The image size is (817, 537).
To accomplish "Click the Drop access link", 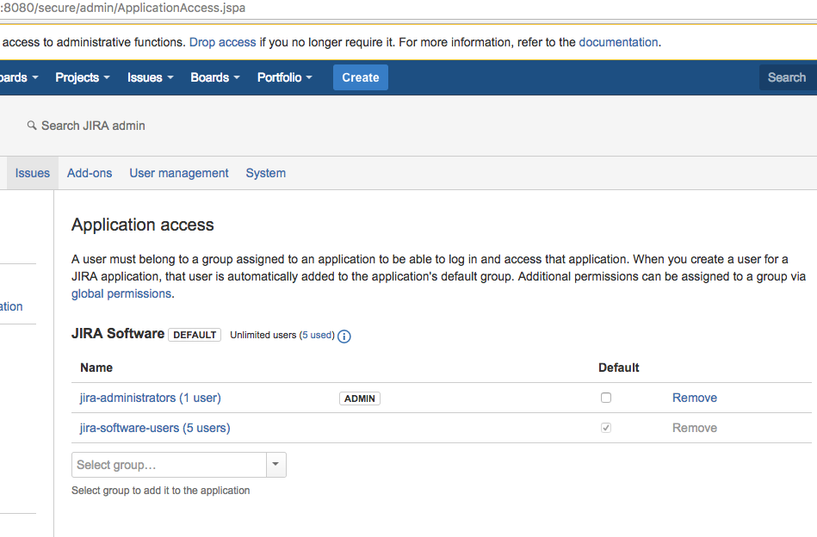I will (222, 42).
